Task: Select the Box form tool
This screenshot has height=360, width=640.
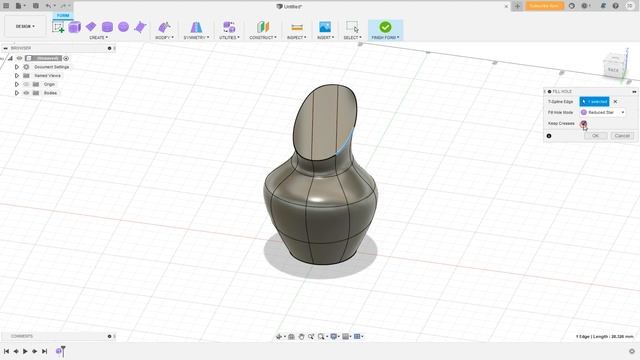Action: click(x=74, y=27)
